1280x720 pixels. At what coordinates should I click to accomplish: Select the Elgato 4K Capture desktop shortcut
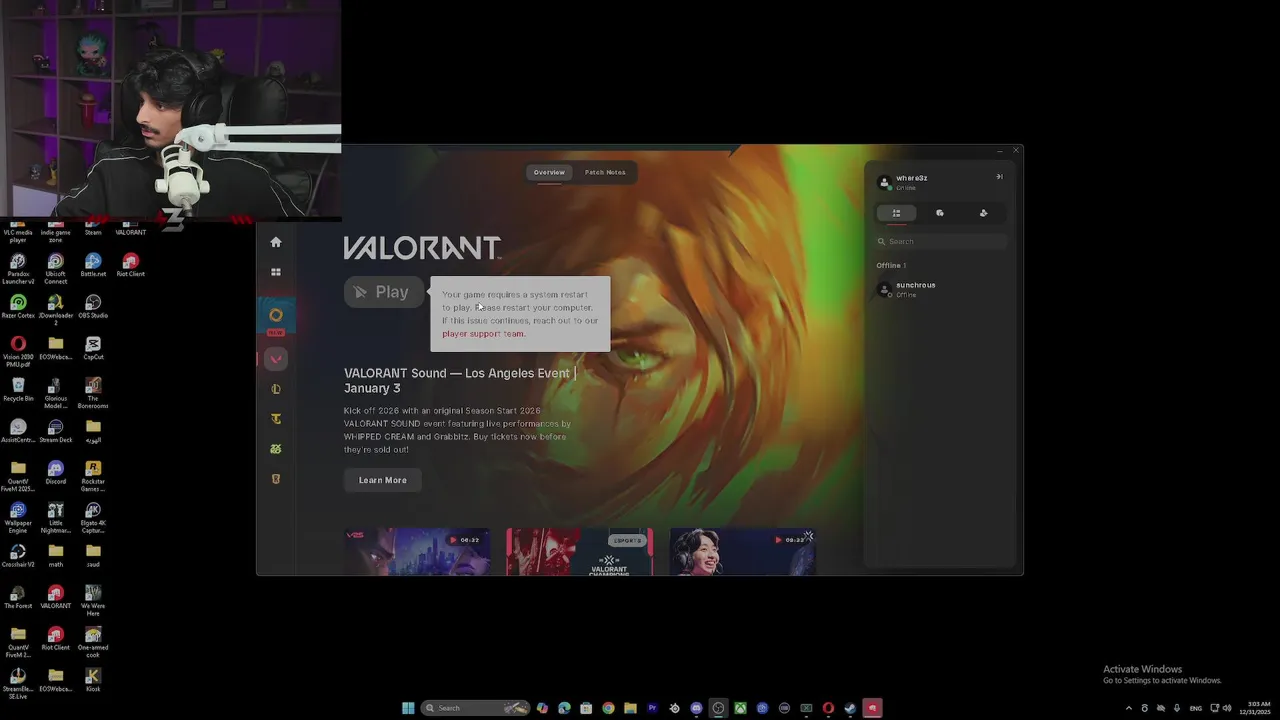(93, 518)
